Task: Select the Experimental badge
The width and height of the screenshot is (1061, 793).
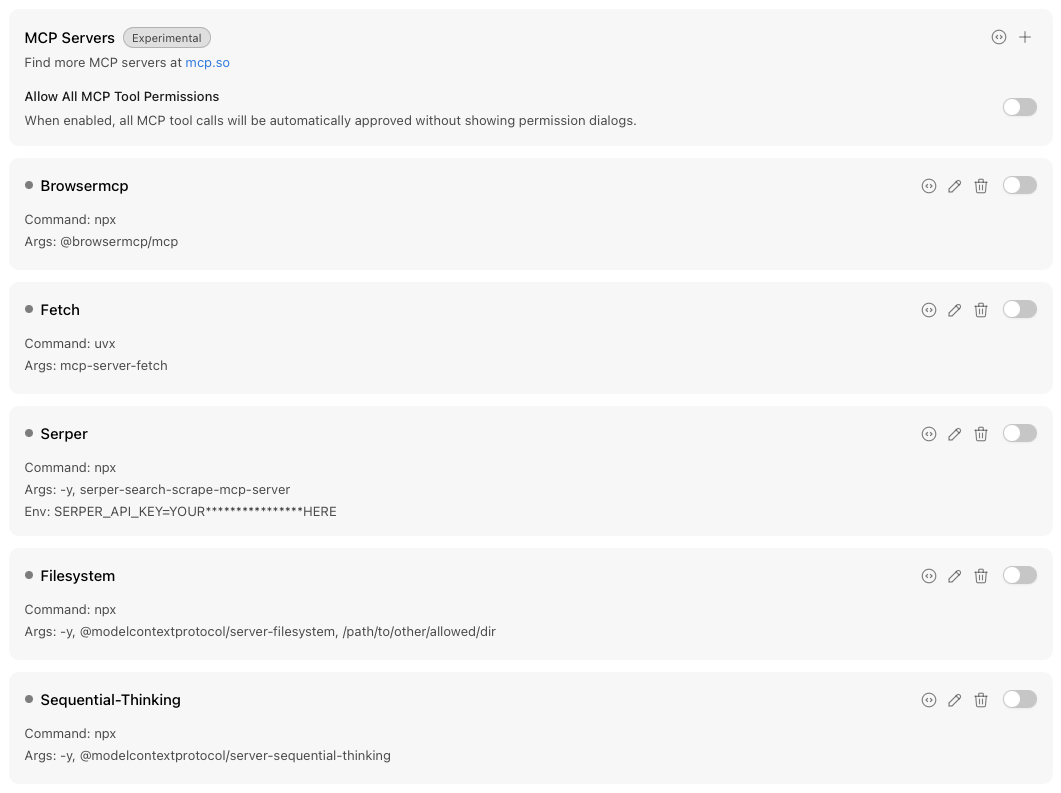Action: [166, 37]
